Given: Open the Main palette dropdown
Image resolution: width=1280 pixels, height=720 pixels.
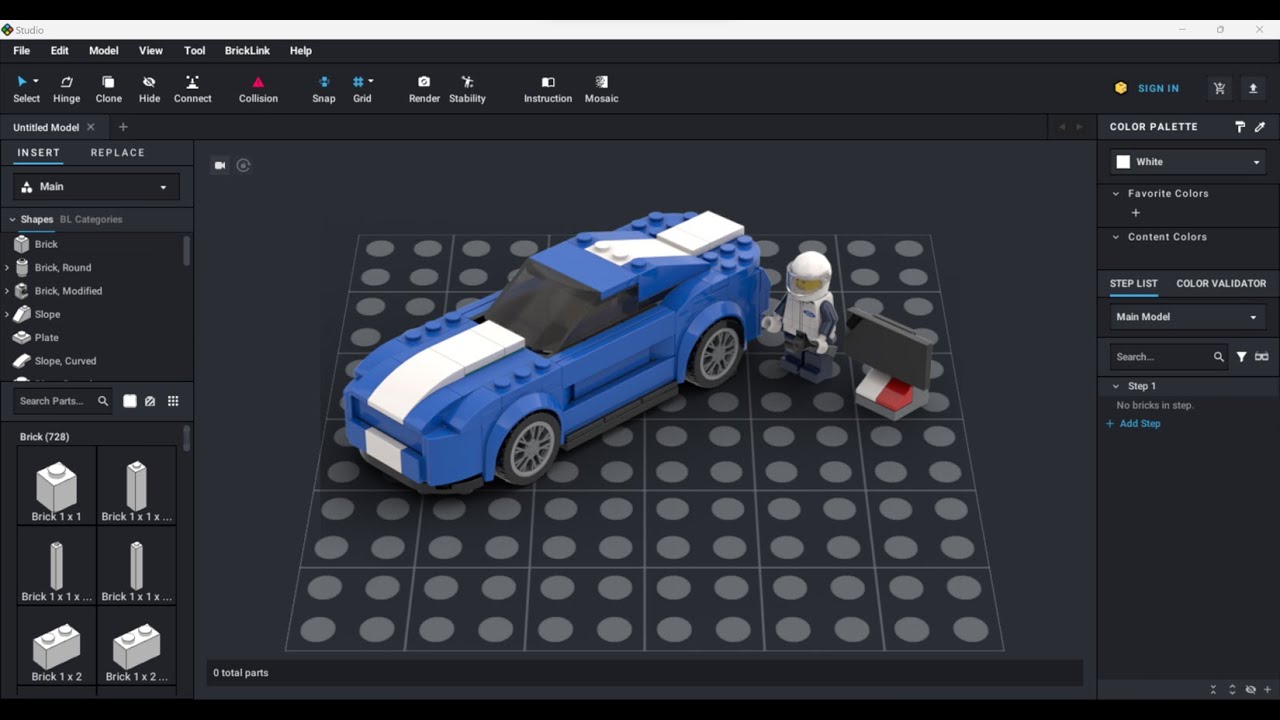Looking at the screenshot, I should (96, 187).
